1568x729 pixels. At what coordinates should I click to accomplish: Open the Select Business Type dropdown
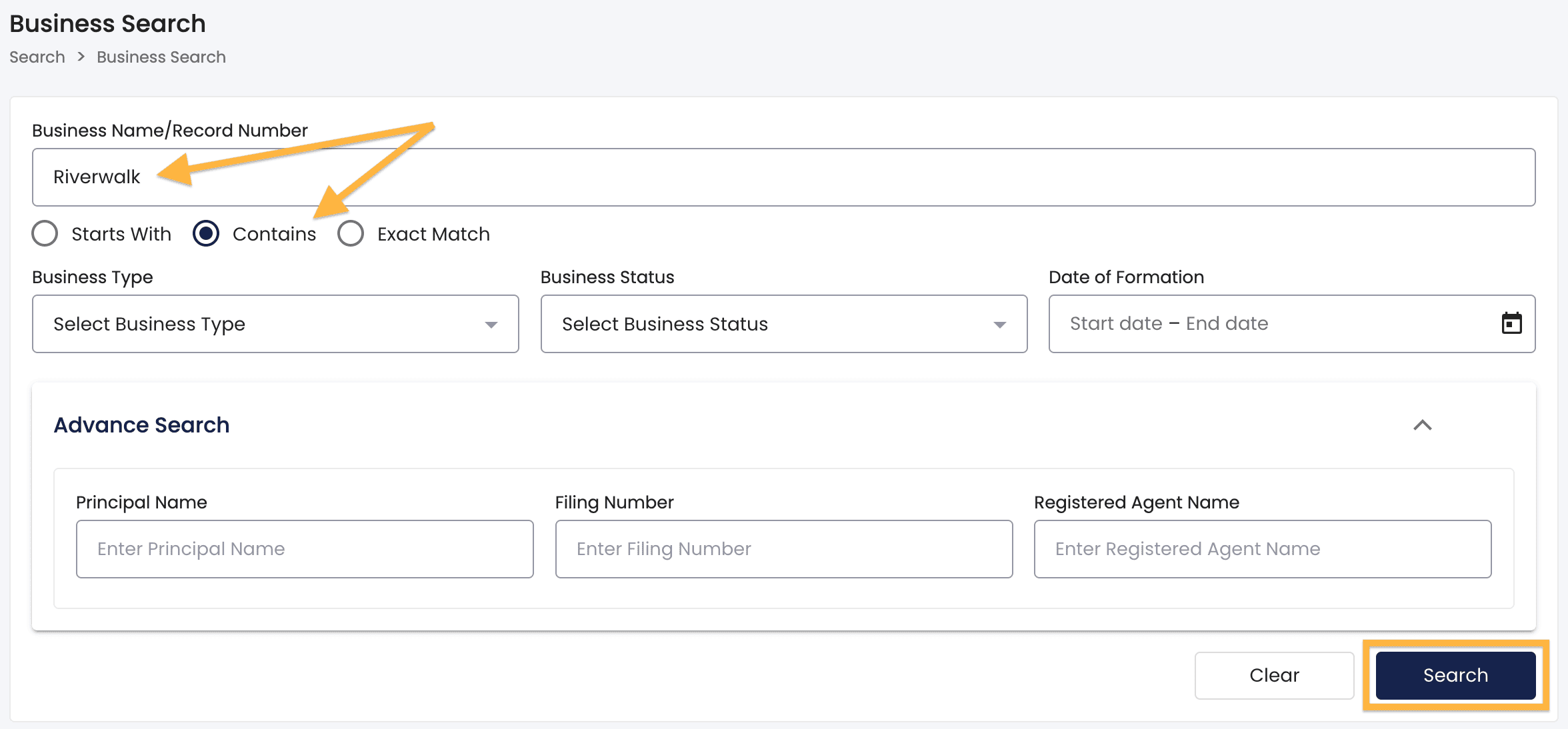275,325
